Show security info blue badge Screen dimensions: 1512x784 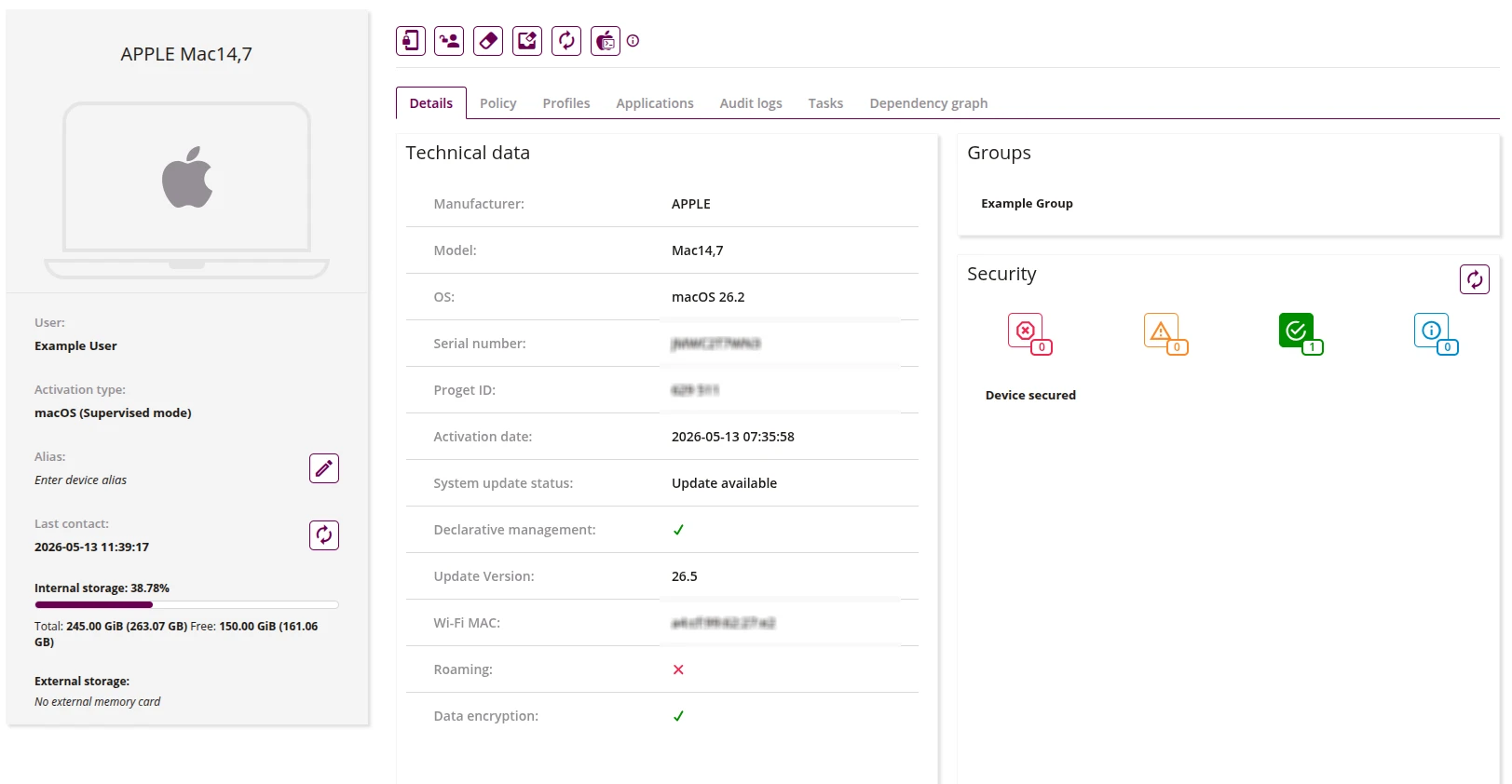pos(1436,333)
